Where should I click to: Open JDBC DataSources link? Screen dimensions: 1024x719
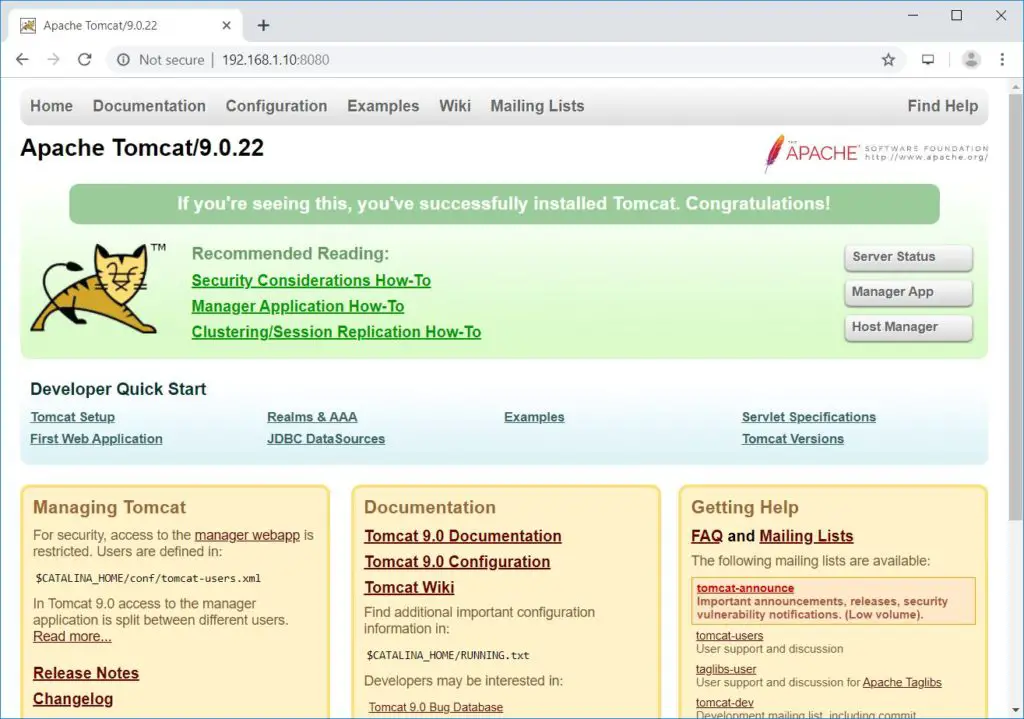[x=326, y=439]
